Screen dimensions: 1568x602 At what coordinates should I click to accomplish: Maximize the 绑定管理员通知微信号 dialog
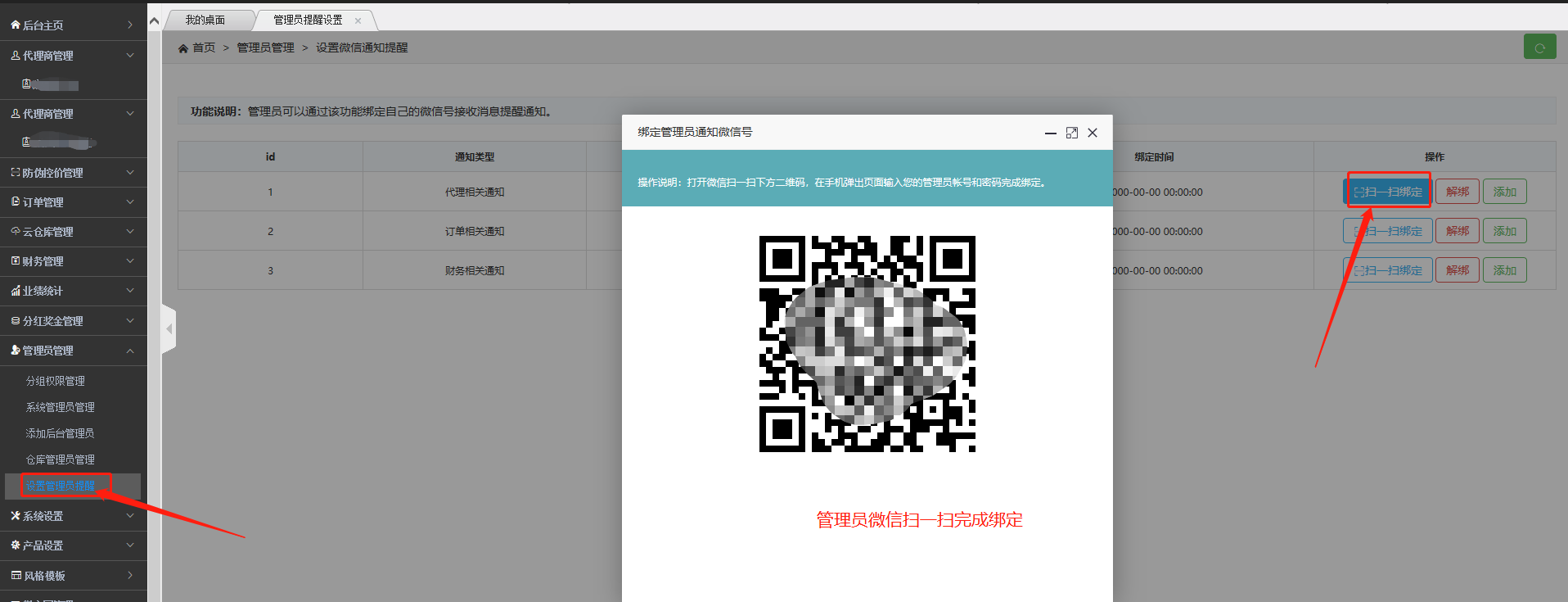[1071, 133]
